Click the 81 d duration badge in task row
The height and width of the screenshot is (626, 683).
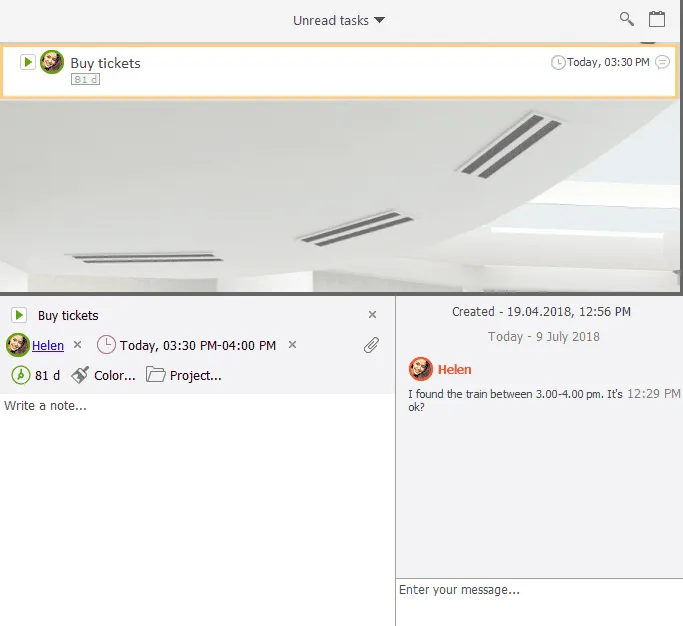(x=85, y=79)
